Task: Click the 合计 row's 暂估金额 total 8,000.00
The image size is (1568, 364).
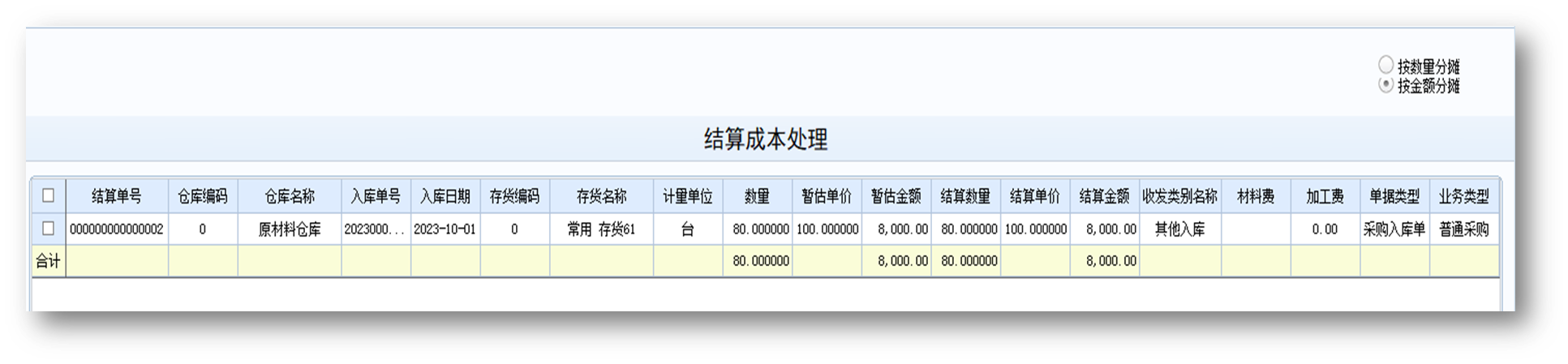Action: 896,261
